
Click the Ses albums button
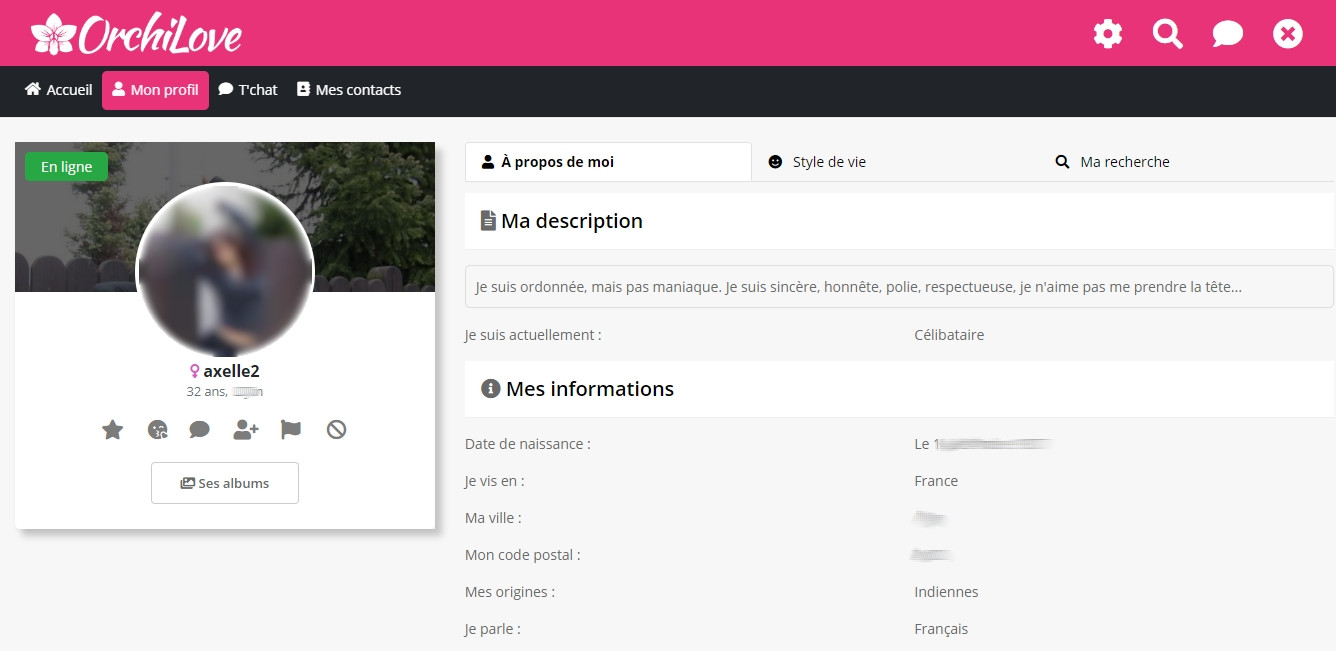225,483
